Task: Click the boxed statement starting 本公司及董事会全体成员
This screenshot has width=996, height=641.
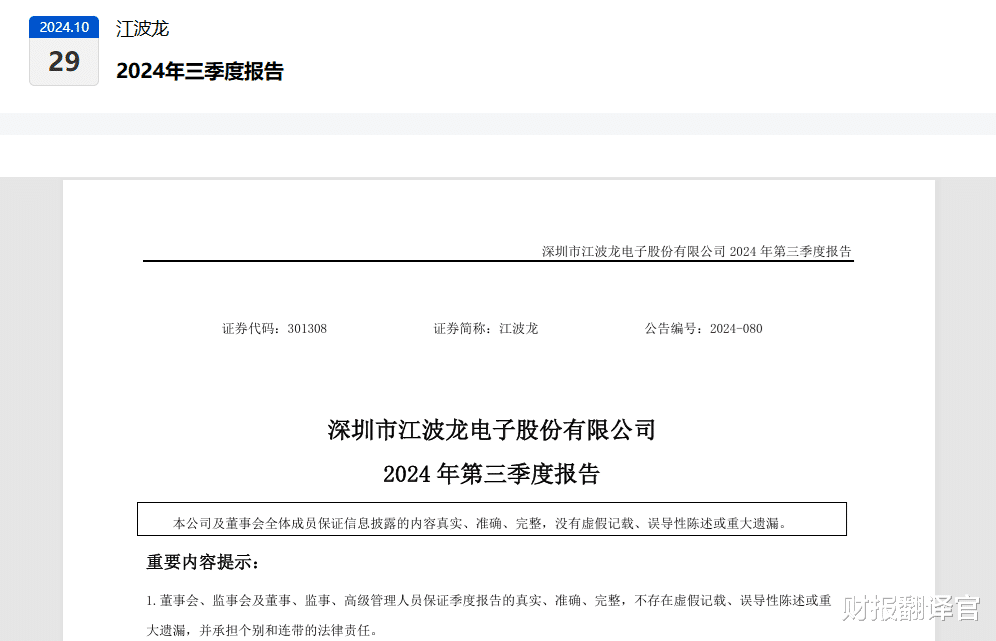Action: tap(492, 519)
